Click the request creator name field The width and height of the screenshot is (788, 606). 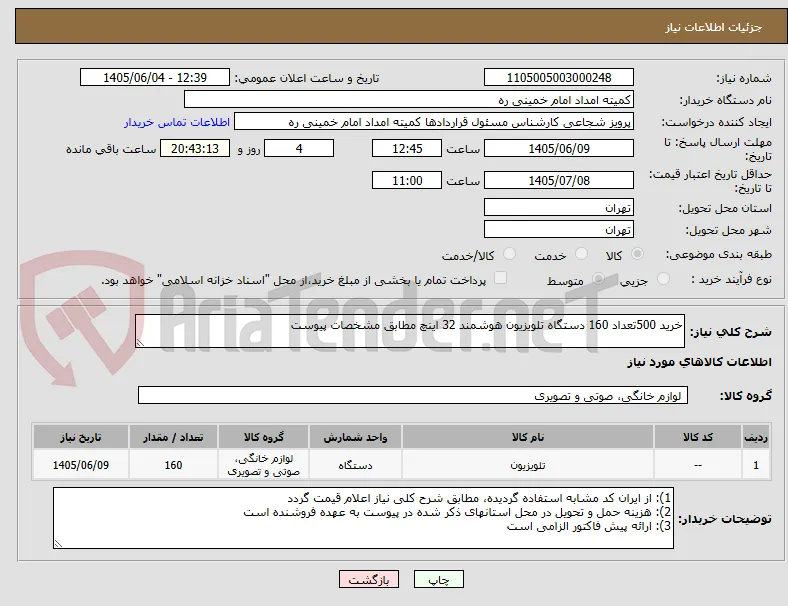[434, 122]
